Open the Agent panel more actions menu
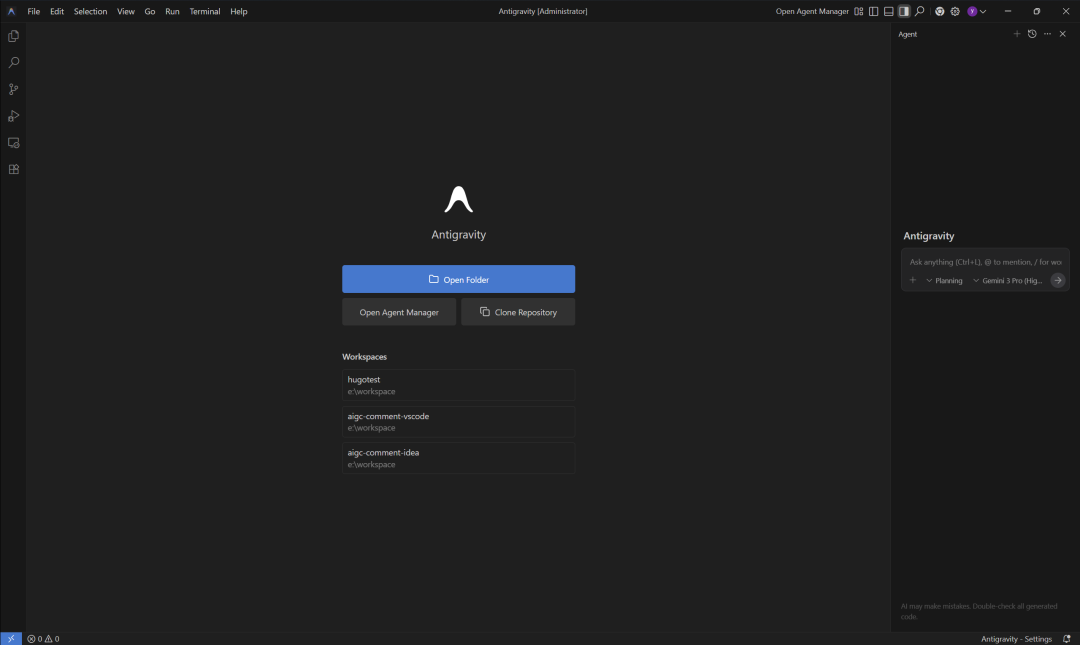Screen dimensions: 1080x645 [1047, 34]
